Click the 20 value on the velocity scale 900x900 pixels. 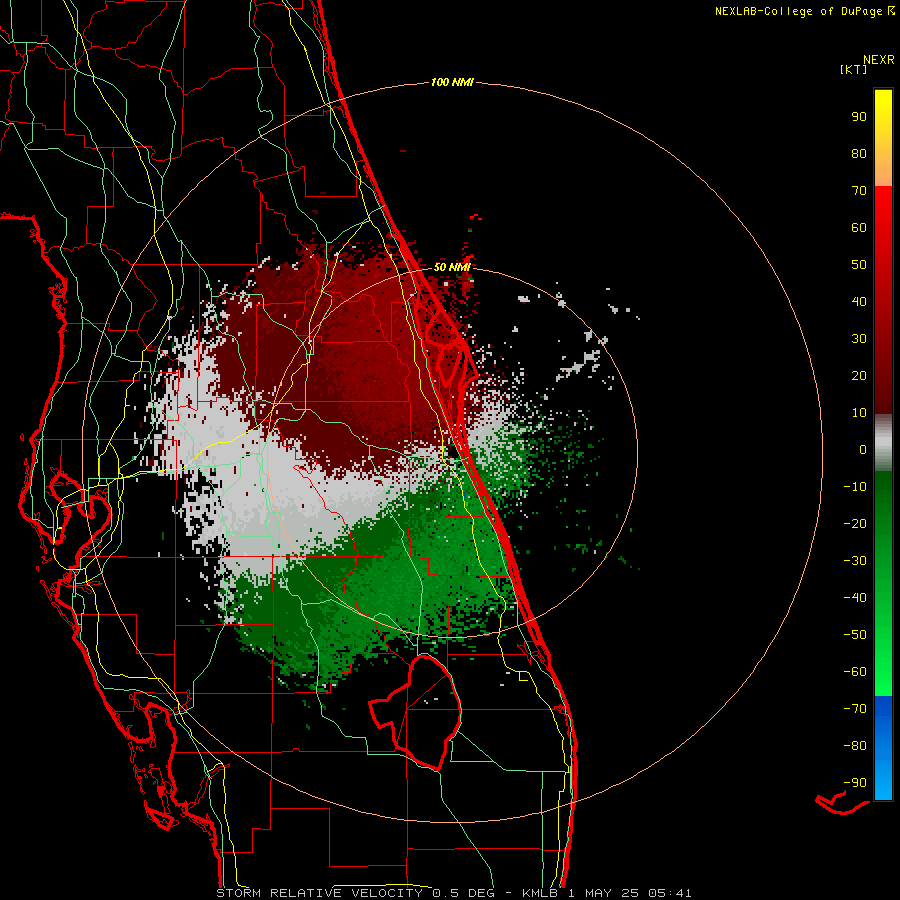coord(859,375)
